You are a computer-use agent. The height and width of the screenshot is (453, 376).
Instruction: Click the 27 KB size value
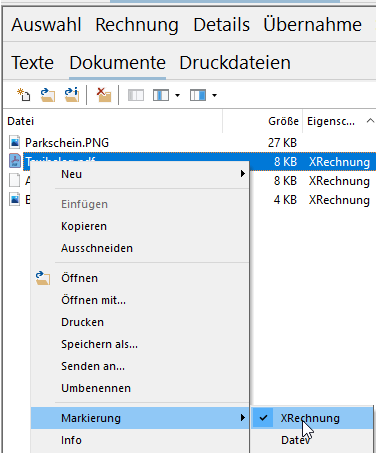(282, 143)
